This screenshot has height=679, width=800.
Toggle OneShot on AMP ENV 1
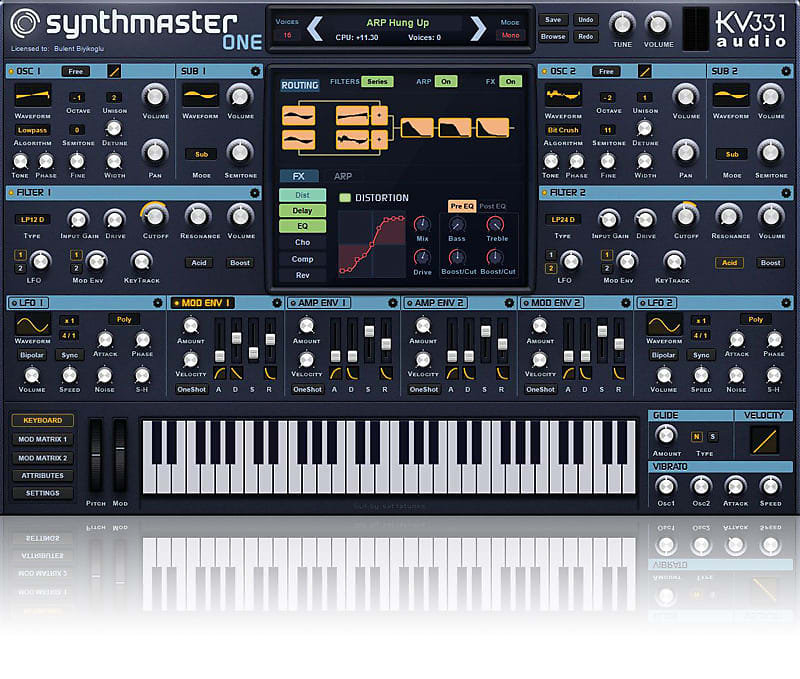pyautogui.click(x=307, y=389)
